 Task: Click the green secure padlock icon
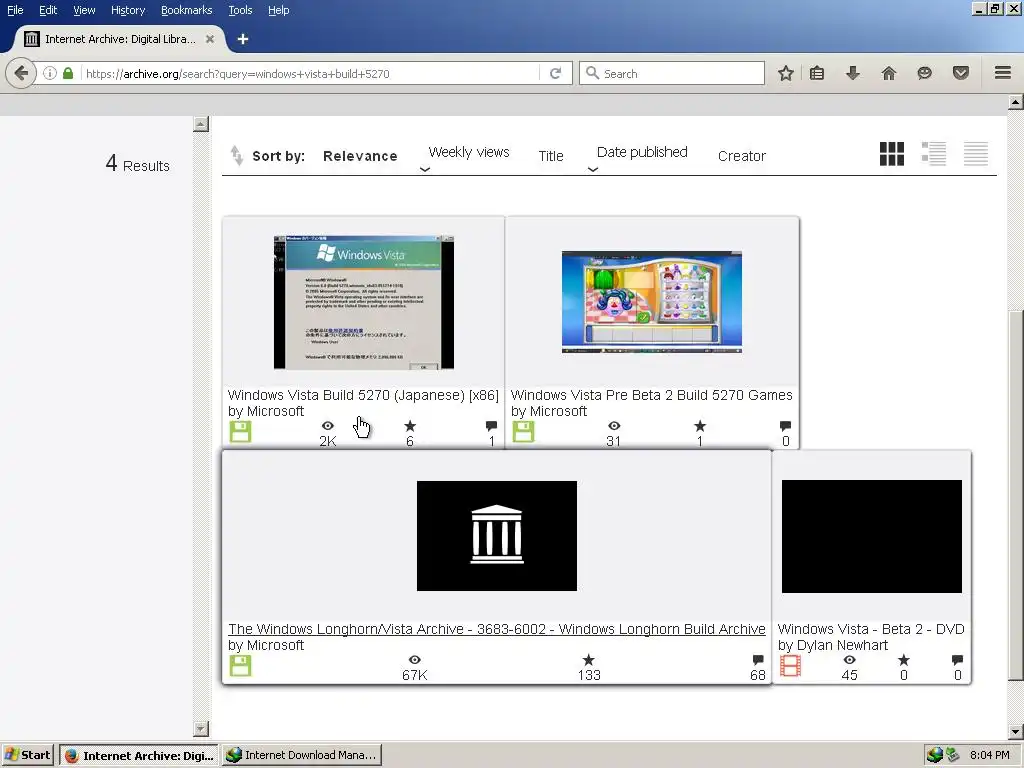68,73
